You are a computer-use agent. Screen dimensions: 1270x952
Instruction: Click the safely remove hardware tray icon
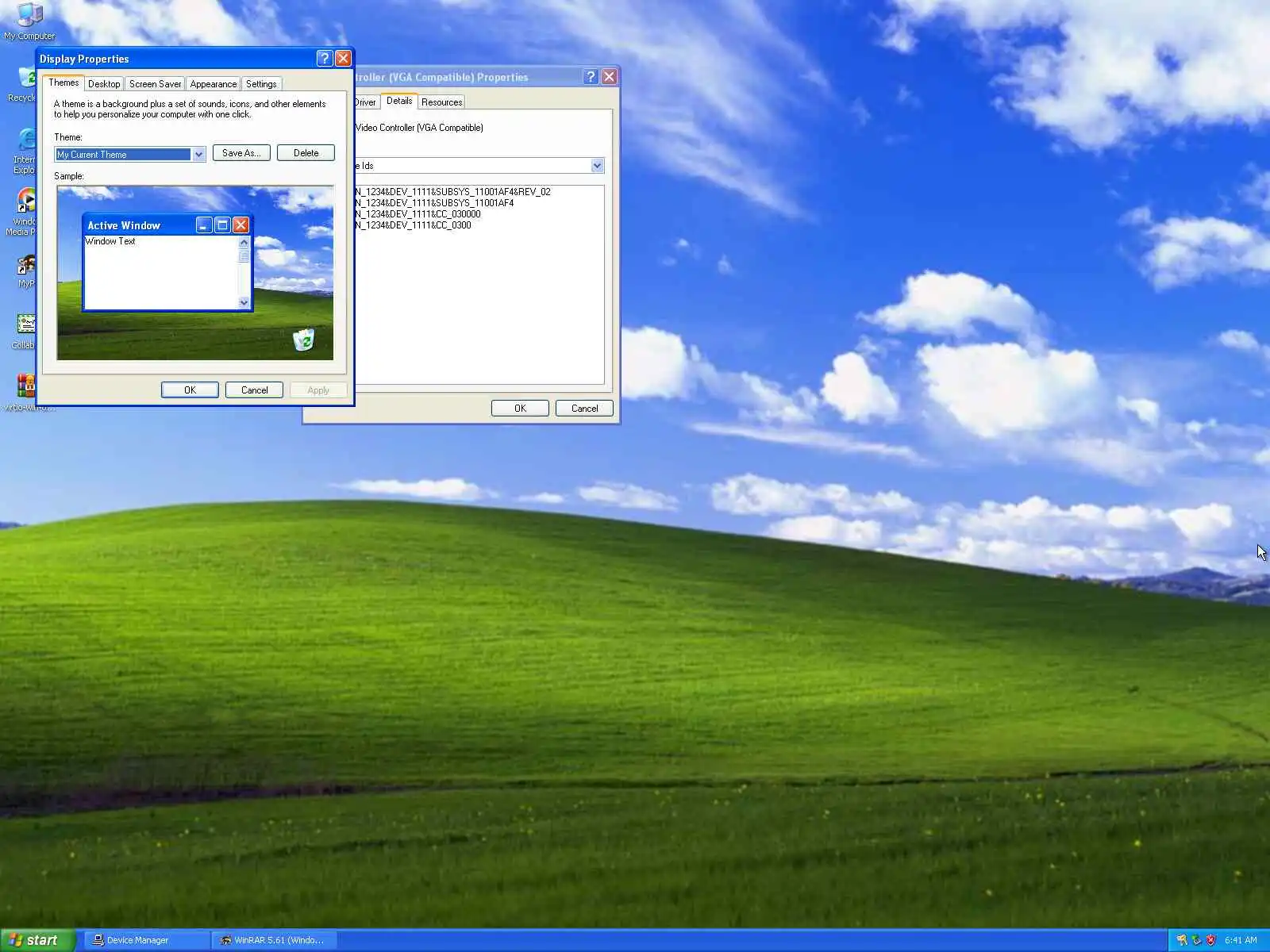point(1196,940)
